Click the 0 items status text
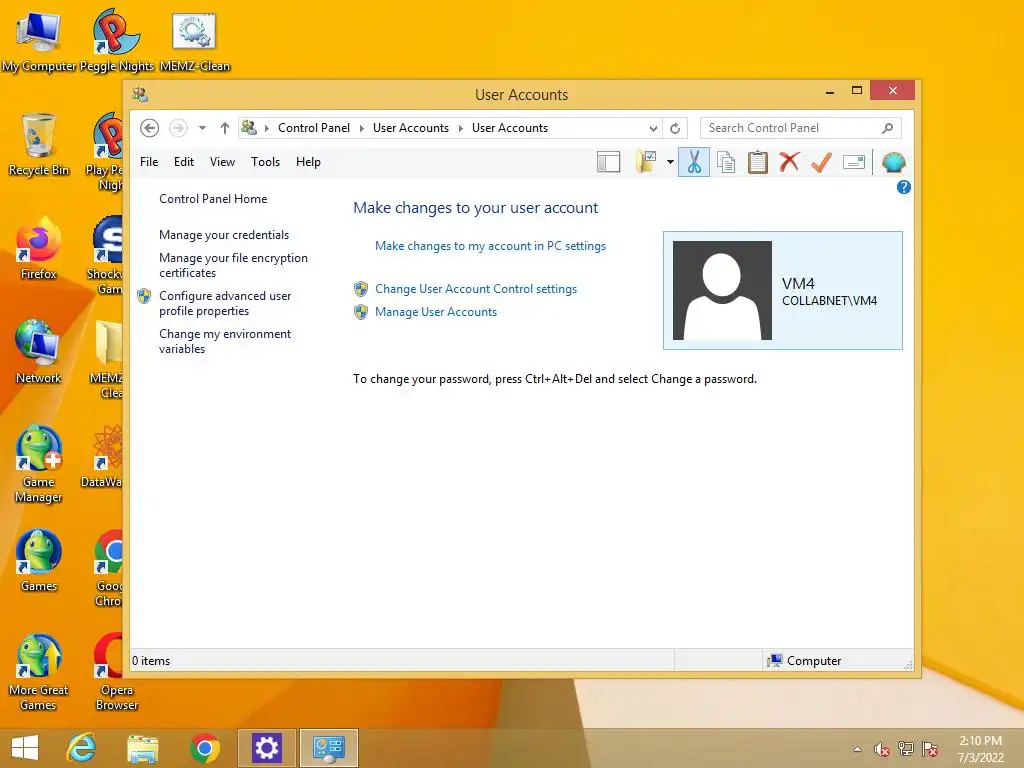The image size is (1024, 768). pos(151,661)
